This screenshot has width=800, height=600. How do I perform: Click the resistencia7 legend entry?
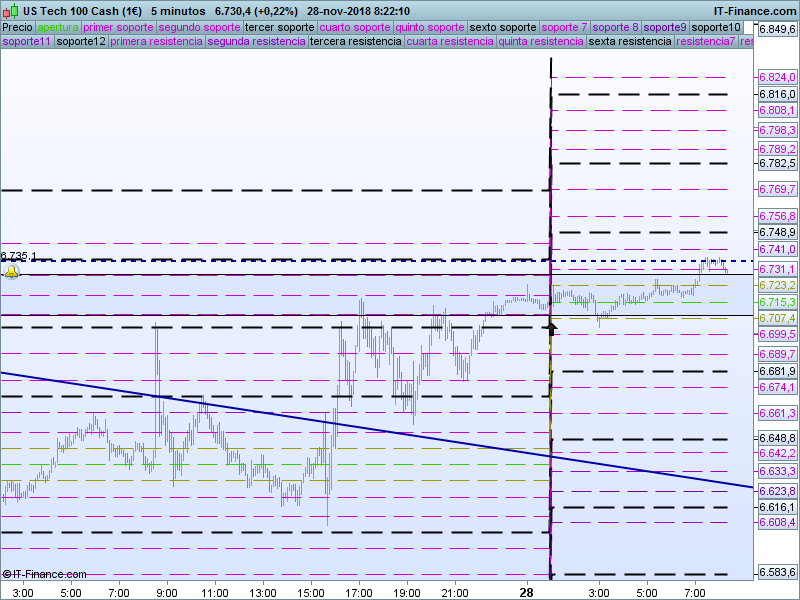coord(706,41)
